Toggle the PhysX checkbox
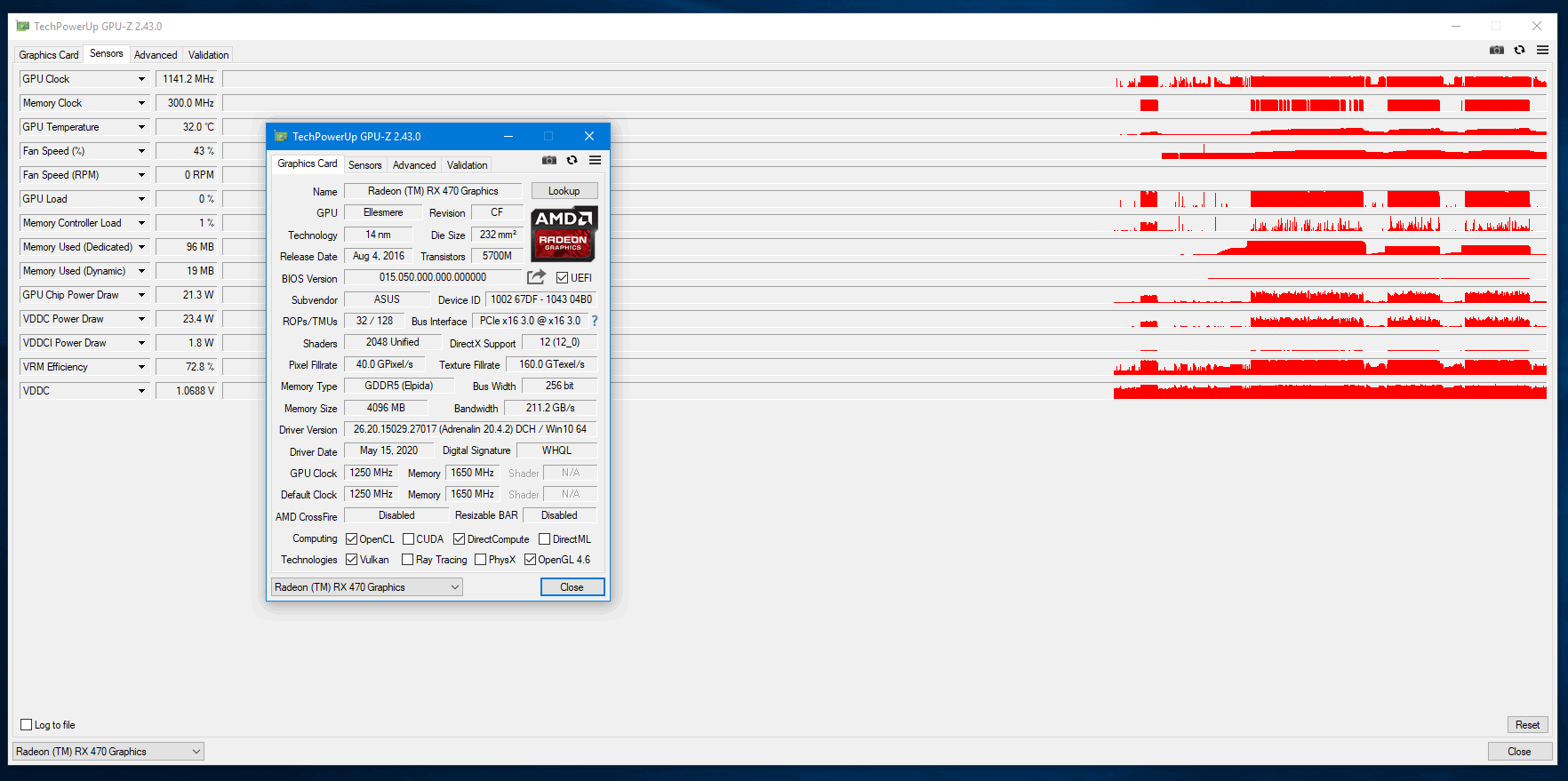 coord(481,560)
